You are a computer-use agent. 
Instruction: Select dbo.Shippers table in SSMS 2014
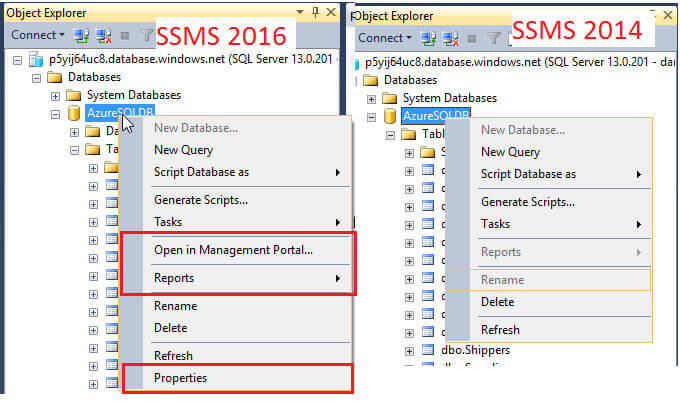point(475,350)
